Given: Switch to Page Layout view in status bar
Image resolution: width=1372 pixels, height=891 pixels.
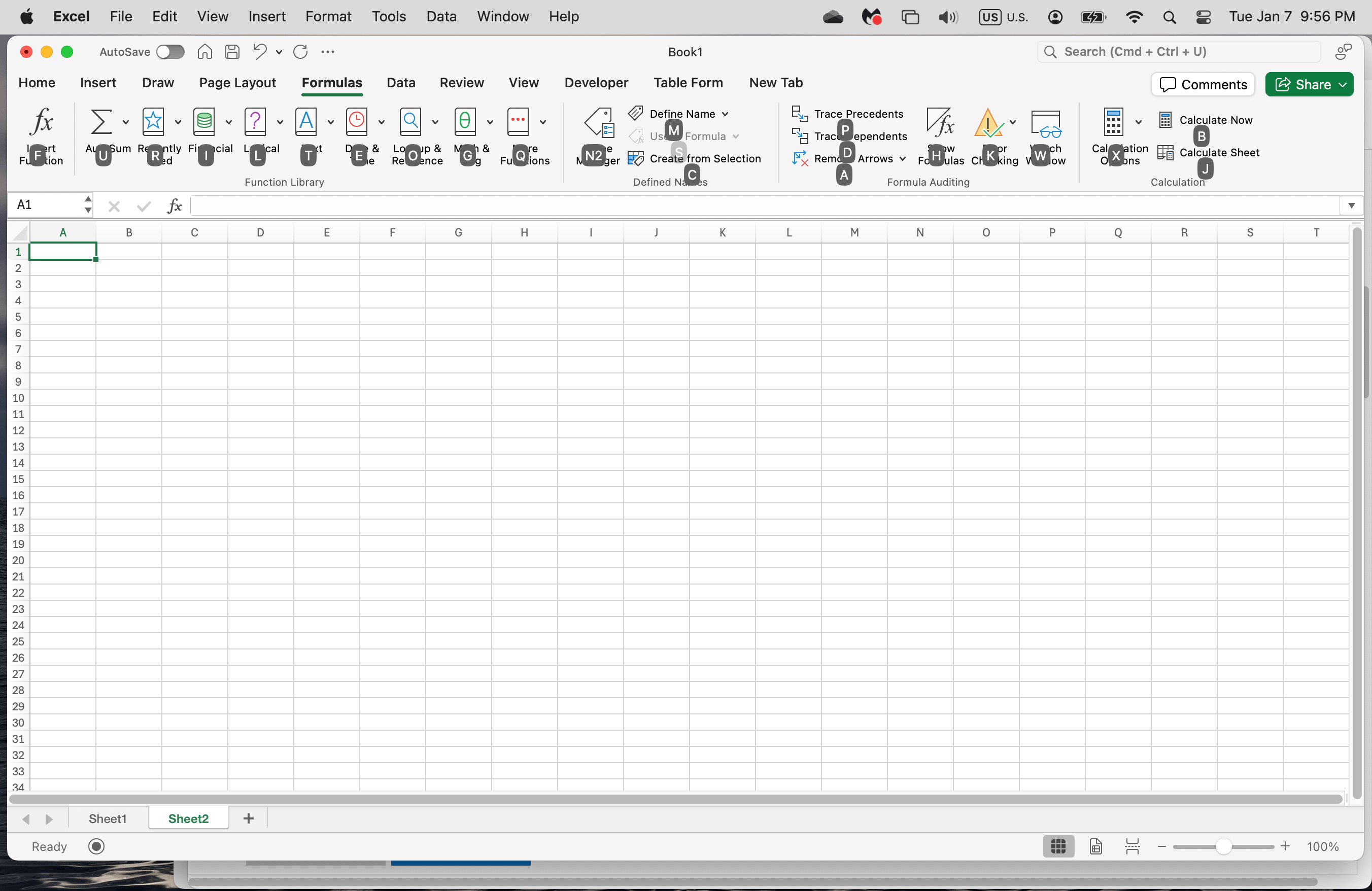Looking at the screenshot, I should pyautogui.click(x=1096, y=846).
